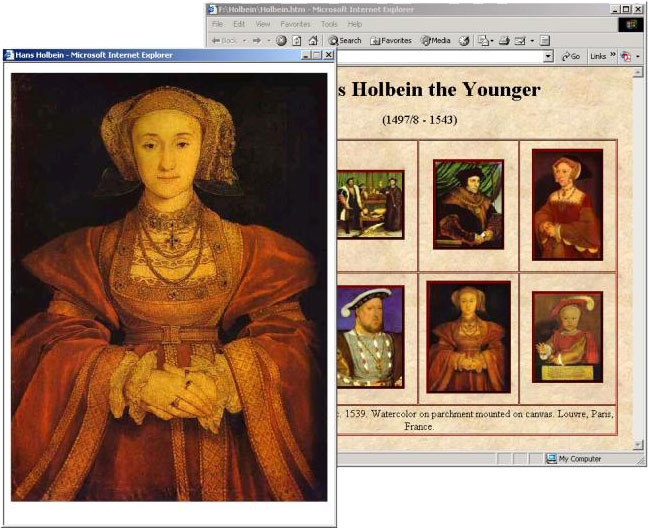
Task: Click the Stop loading icon
Action: pyautogui.click(x=281, y=41)
